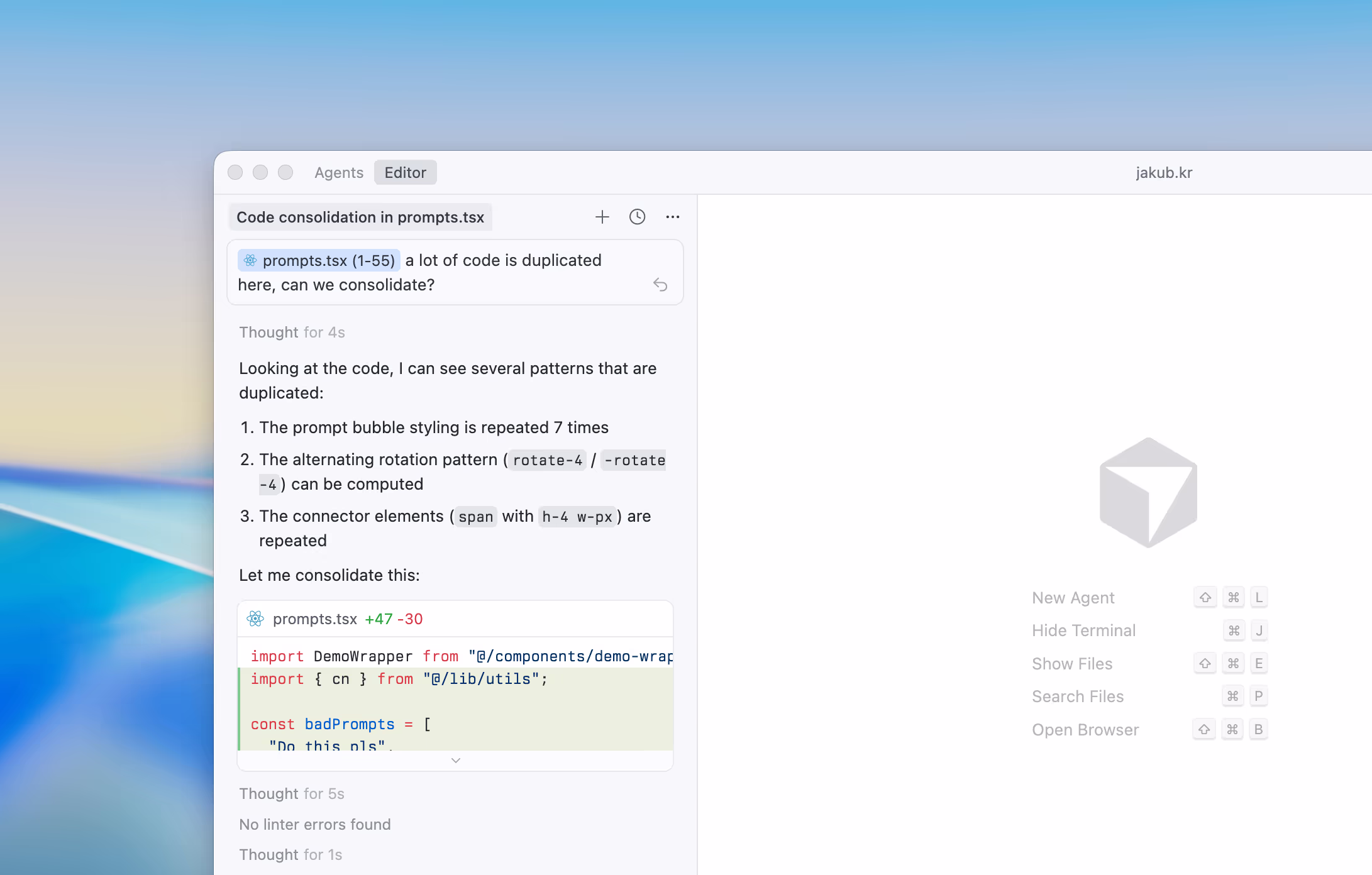Click the prompts.tsx (1-55) file chip
This screenshot has width=1372, height=875.
point(319,260)
